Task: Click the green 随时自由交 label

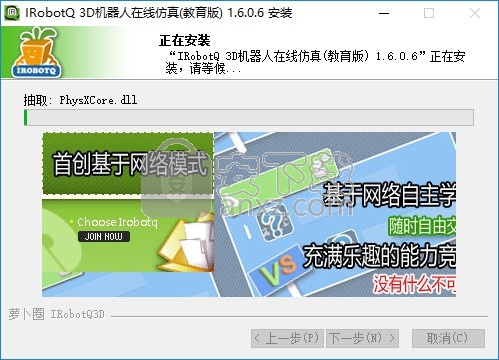Action: [422, 227]
